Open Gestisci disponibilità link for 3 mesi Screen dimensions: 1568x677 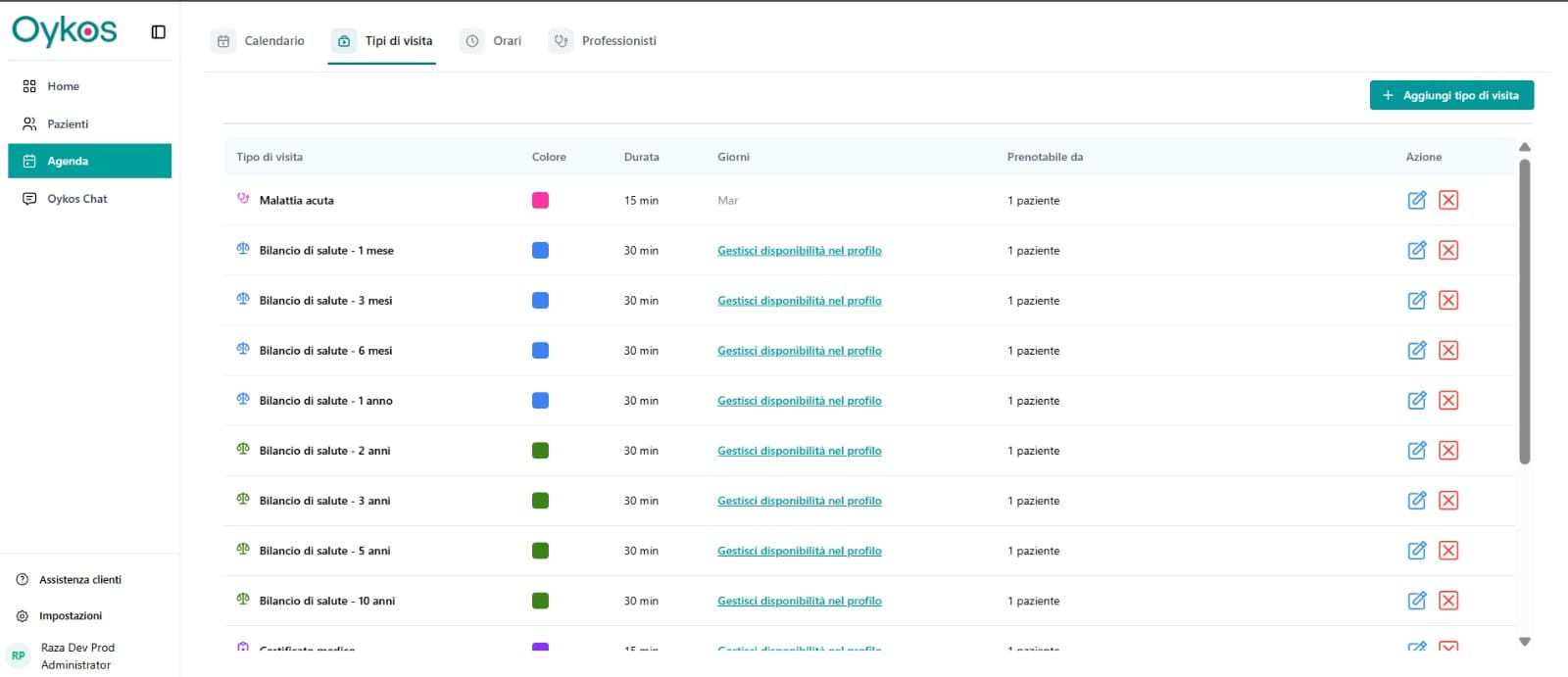(800, 301)
